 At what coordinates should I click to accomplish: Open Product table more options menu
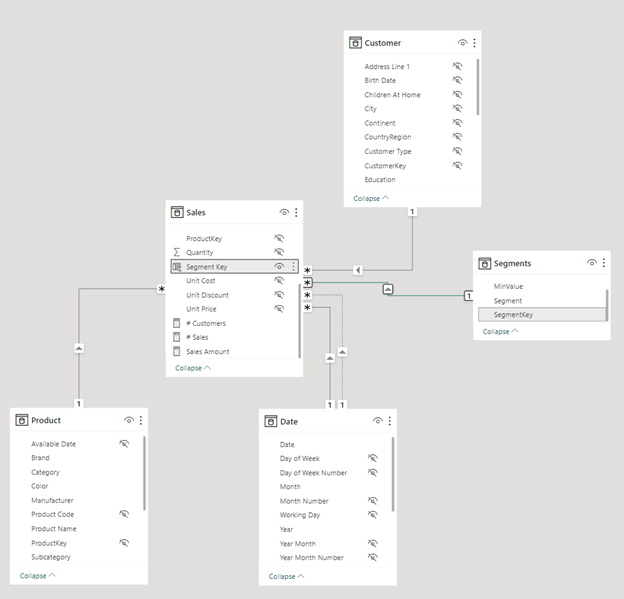(141, 420)
